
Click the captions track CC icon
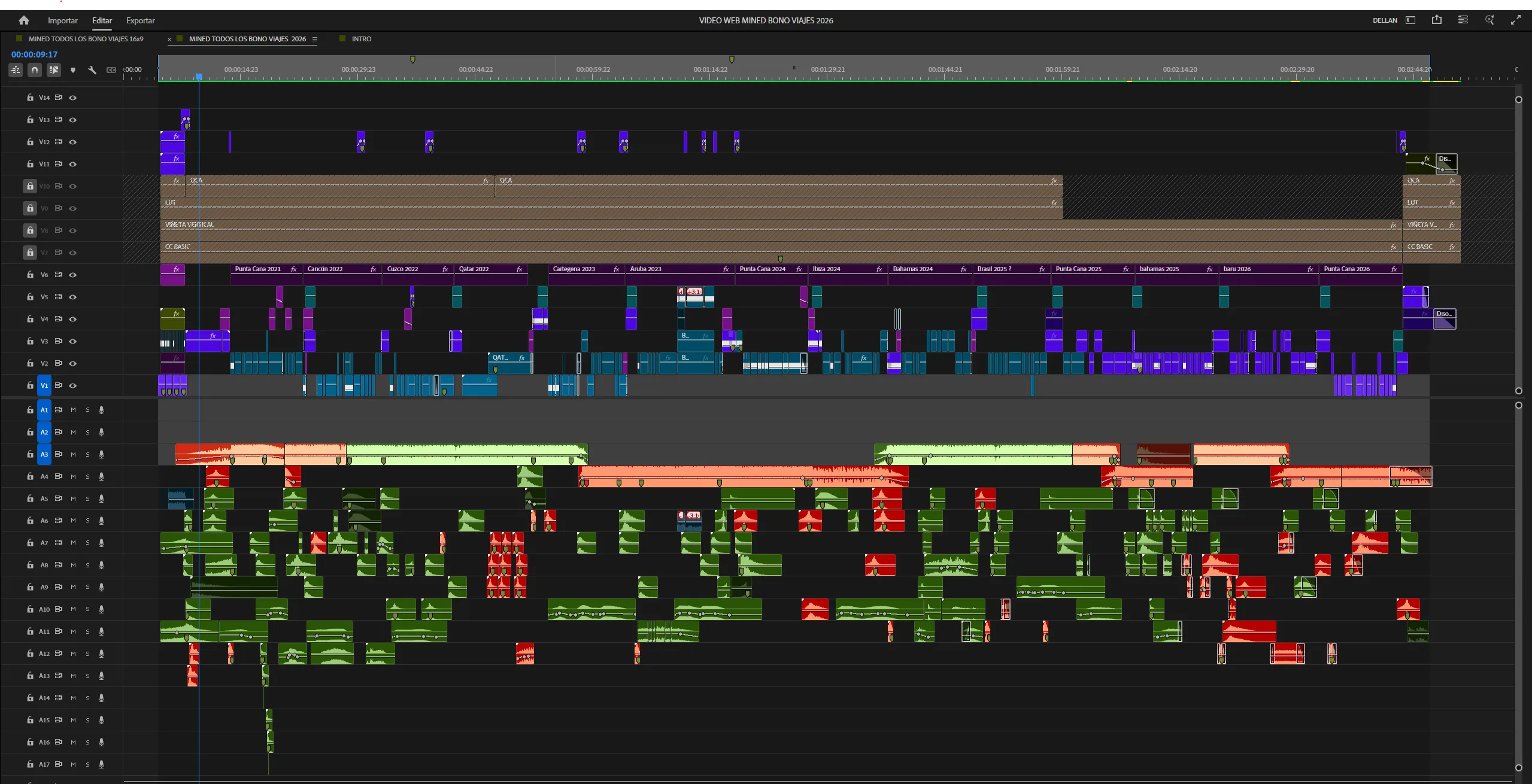tap(111, 70)
